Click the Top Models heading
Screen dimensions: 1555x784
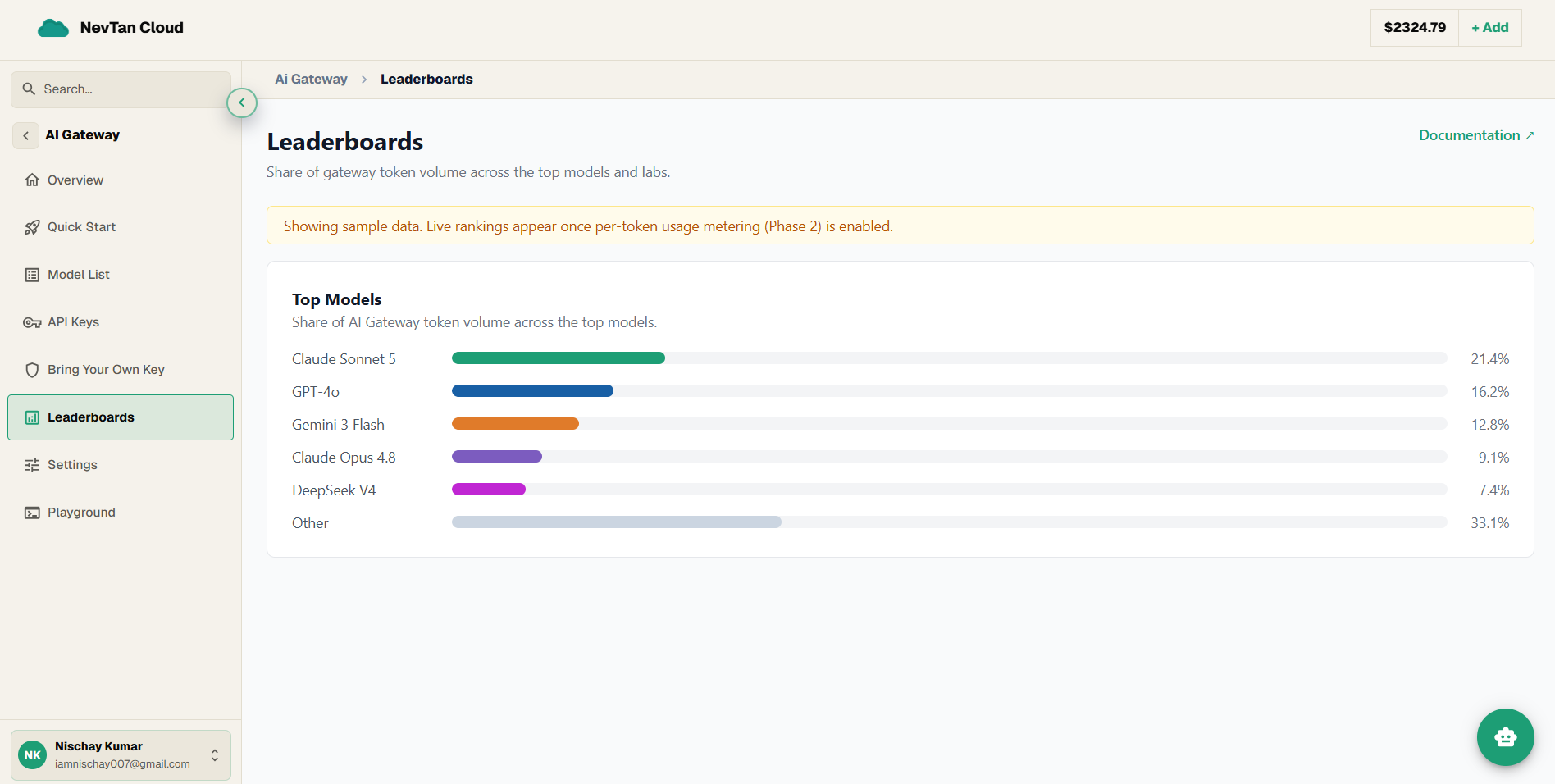pyautogui.click(x=336, y=299)
